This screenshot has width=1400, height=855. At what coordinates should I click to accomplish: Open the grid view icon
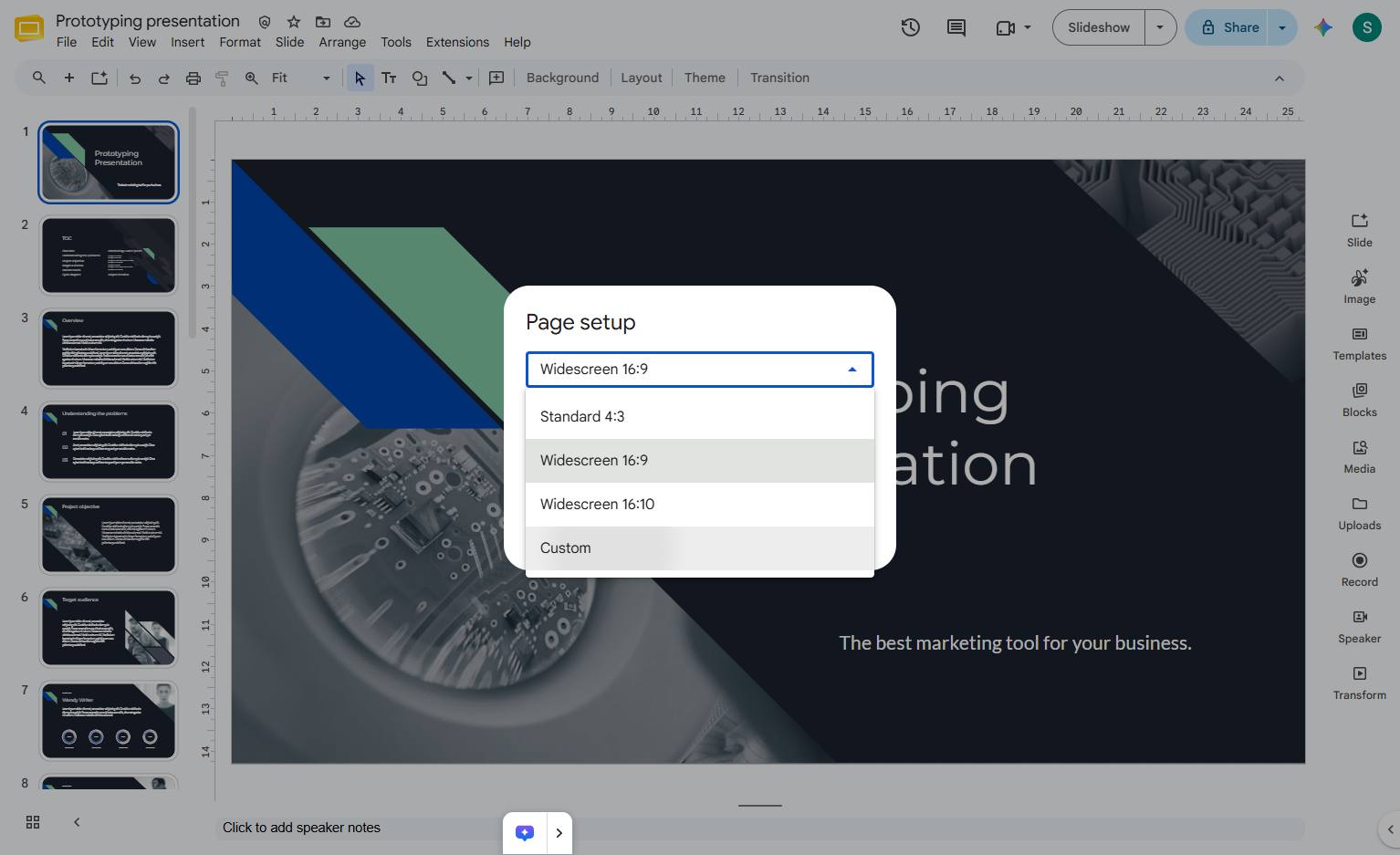[33, 822]
